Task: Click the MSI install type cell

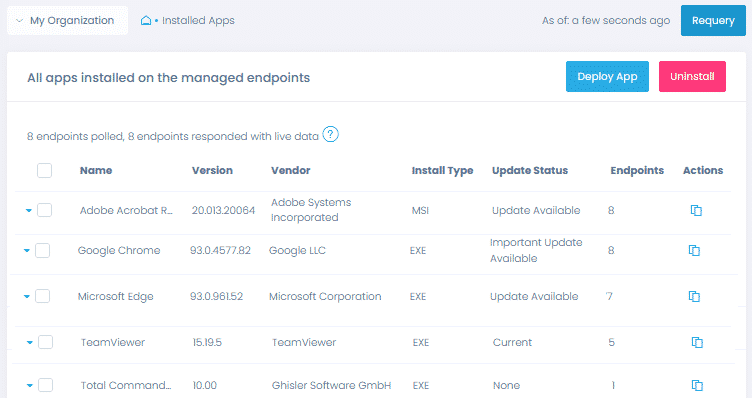Action: click(x=420, y=210)
